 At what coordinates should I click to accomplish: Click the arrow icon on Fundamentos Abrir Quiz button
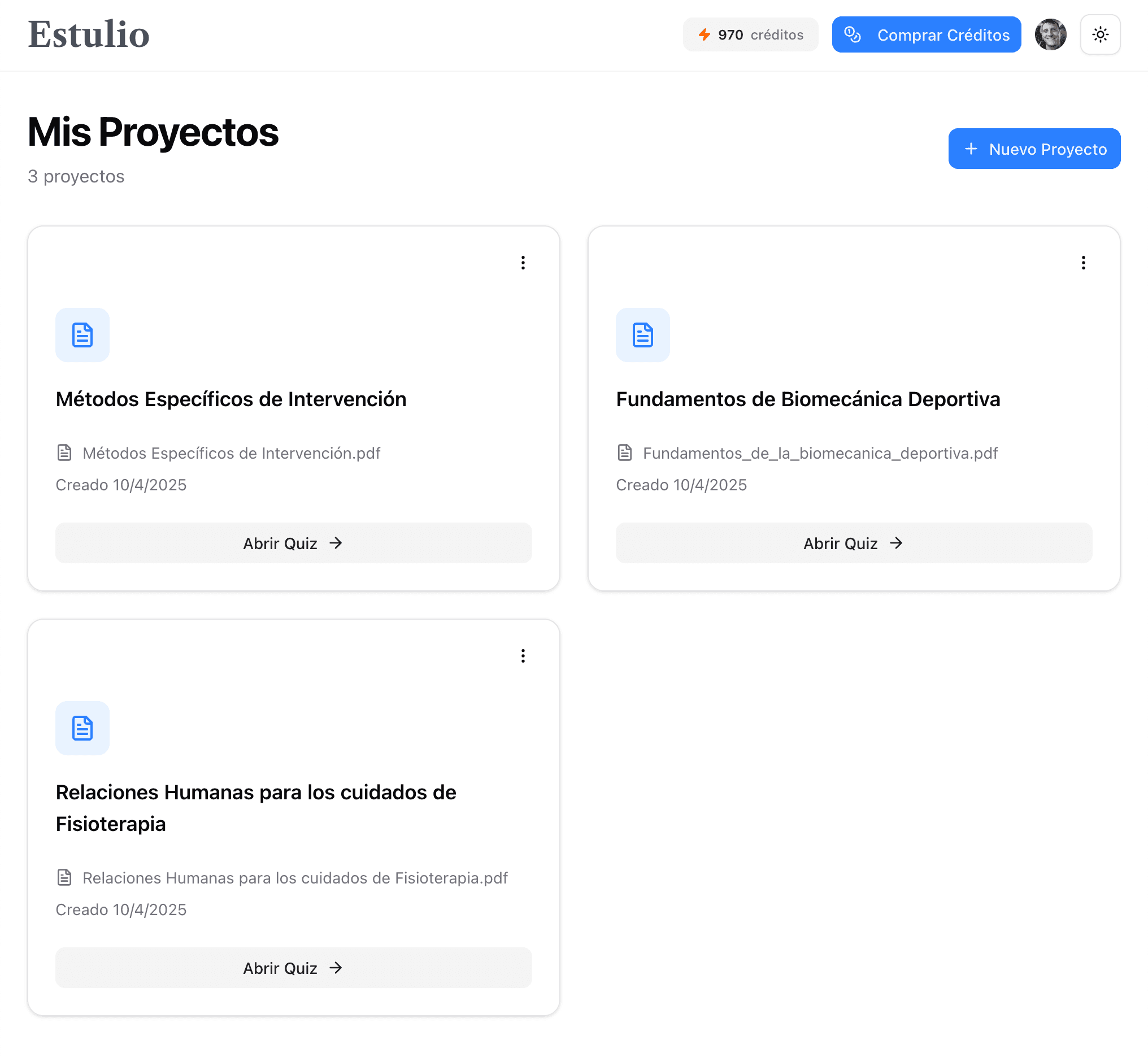[x=897, y=542]
